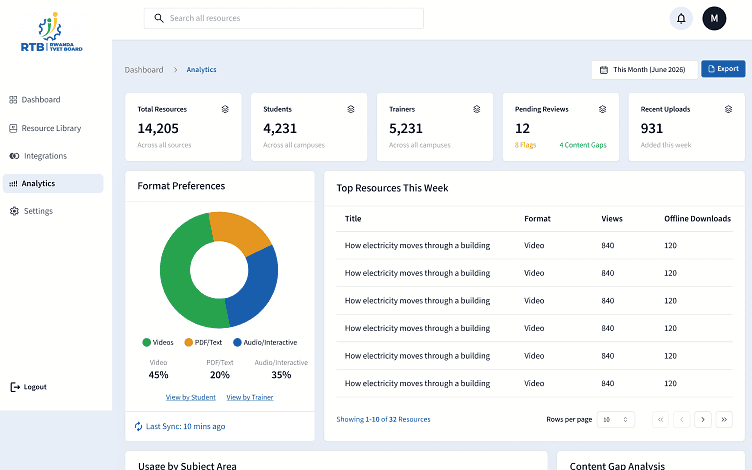
Task: Open notifications bell icon
Action: point(681,19)
